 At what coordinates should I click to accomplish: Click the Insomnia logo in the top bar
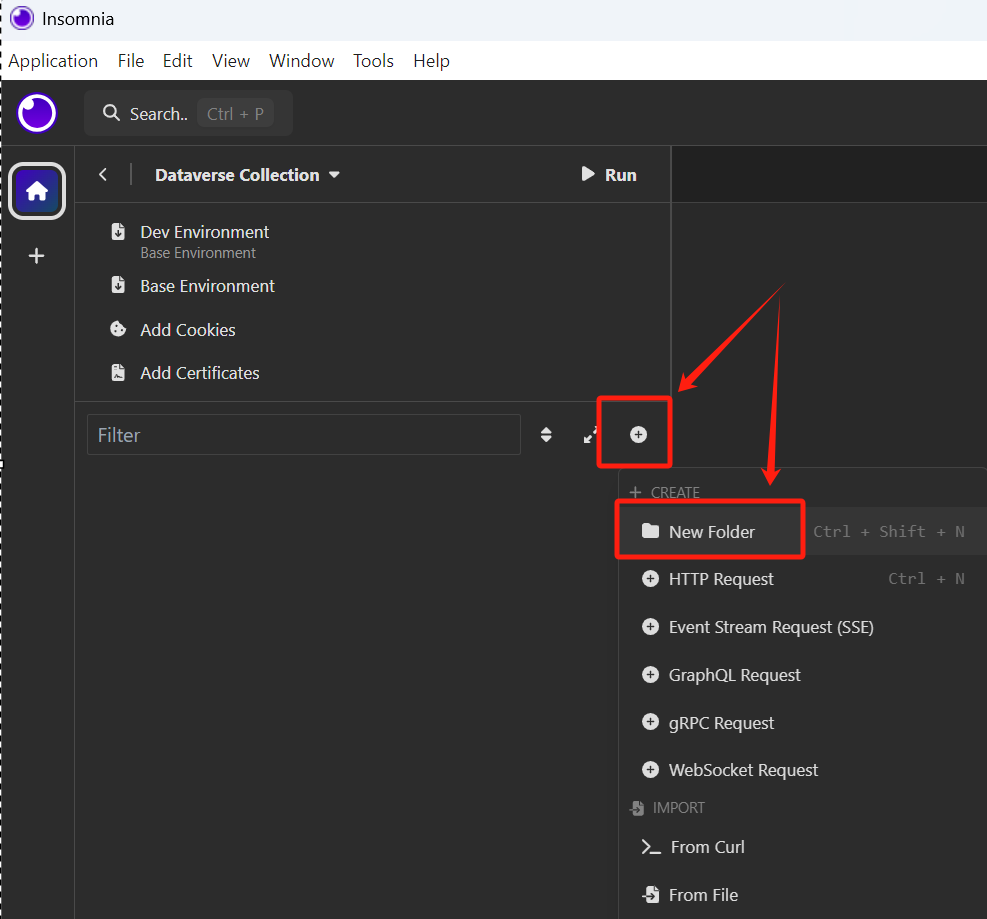pyautogui.click(x=37, y=113)
